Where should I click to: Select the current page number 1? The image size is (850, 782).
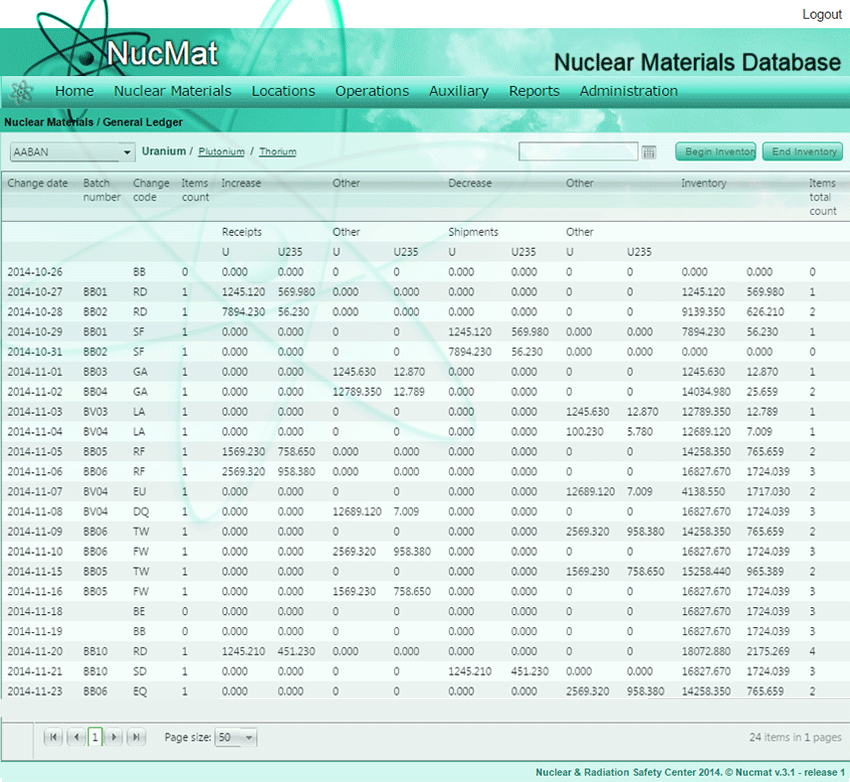tap(95, 737)
